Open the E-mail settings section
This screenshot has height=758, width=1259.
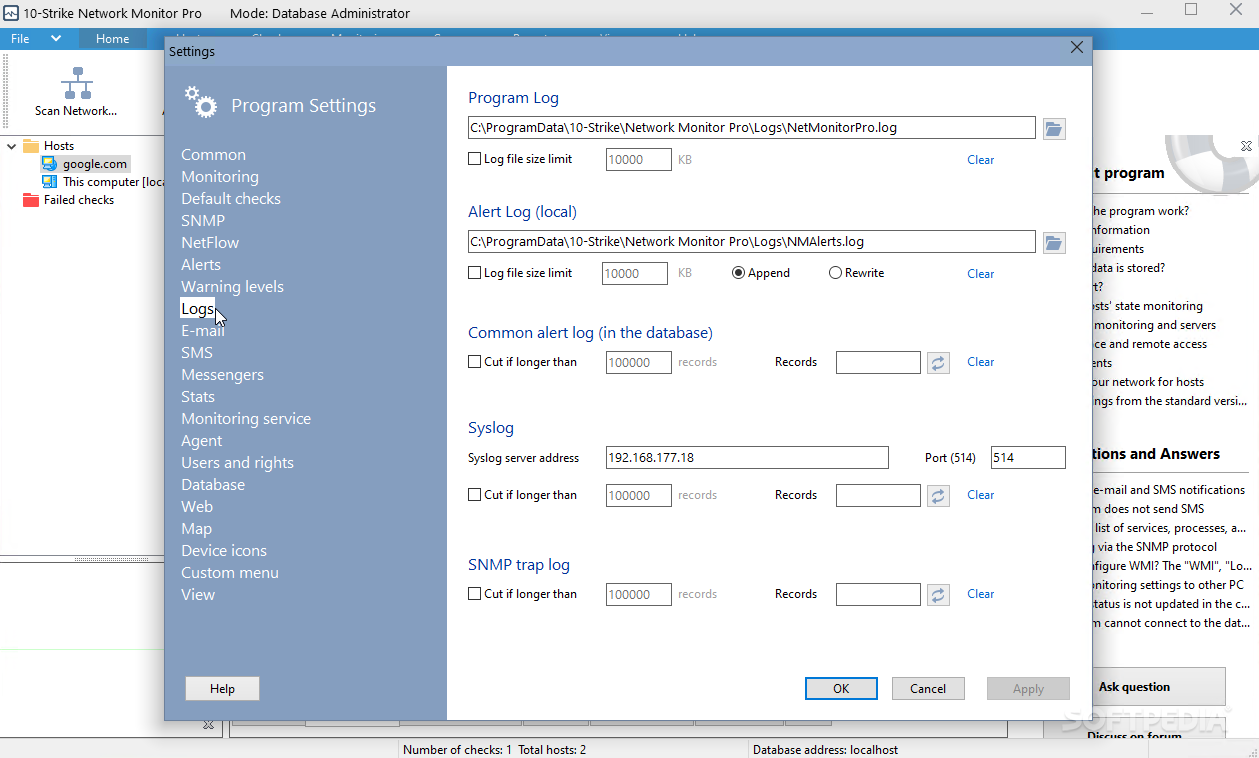203,331
